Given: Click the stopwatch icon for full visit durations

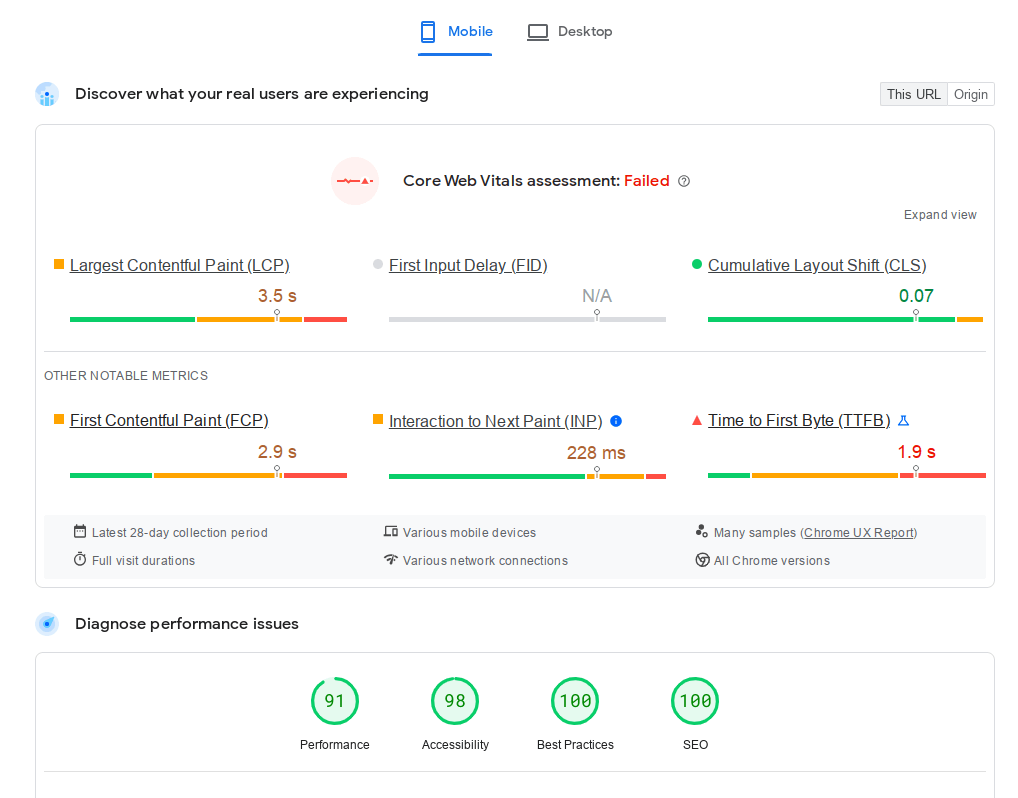Looking at the screenshot, I should (80, 560).
